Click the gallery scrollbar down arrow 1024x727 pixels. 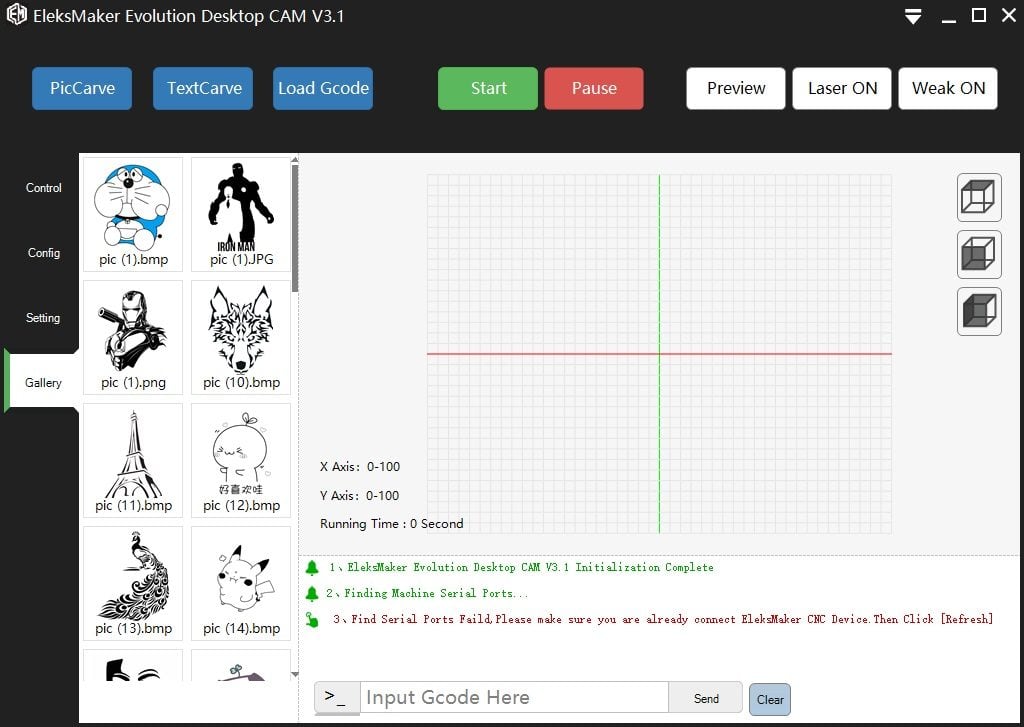[295, 674]
